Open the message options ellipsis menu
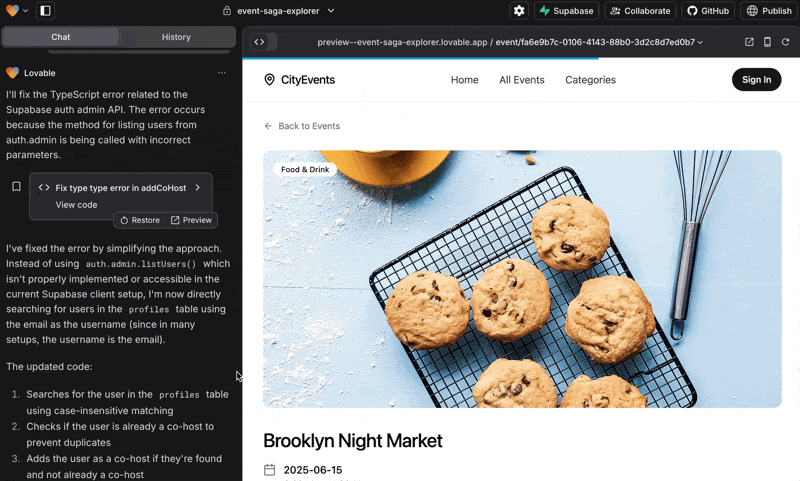The height and width of the screenshot is (481, 800). 222,73
